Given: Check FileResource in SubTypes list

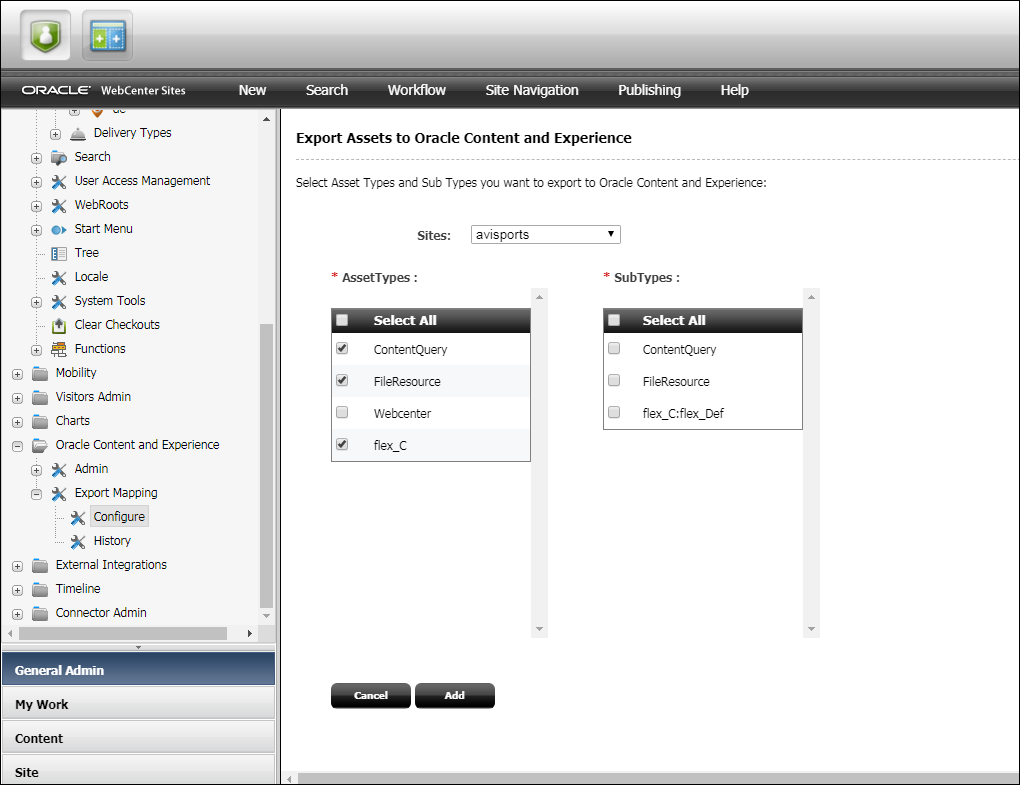Looking at the screenshot, I should pyautogui.click(x=614, y=380).
